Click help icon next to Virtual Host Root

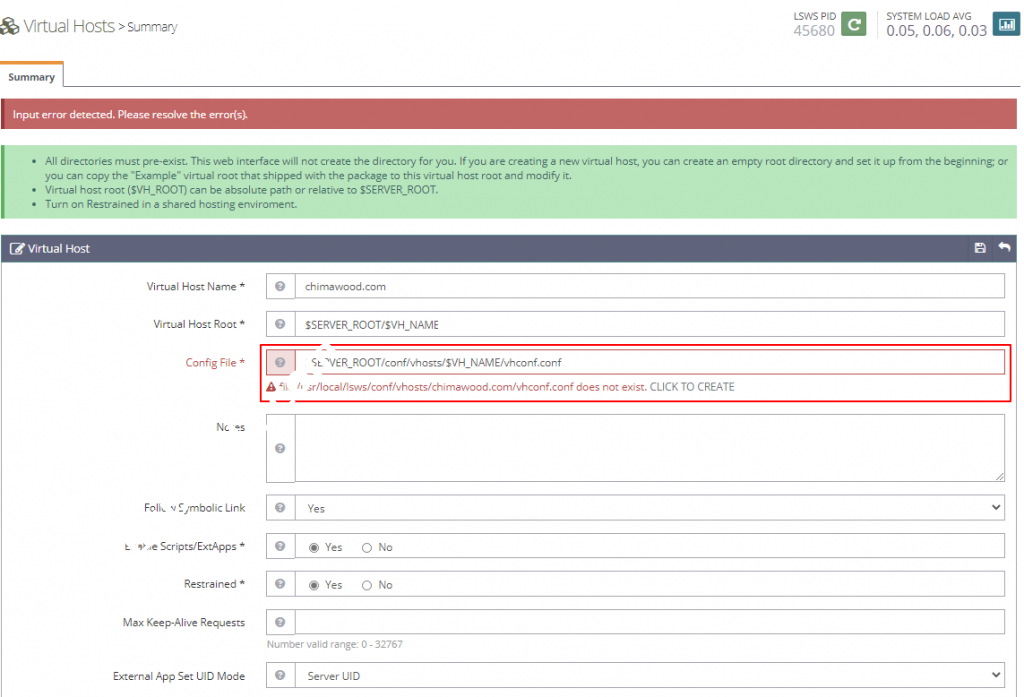tap(281, 324)
